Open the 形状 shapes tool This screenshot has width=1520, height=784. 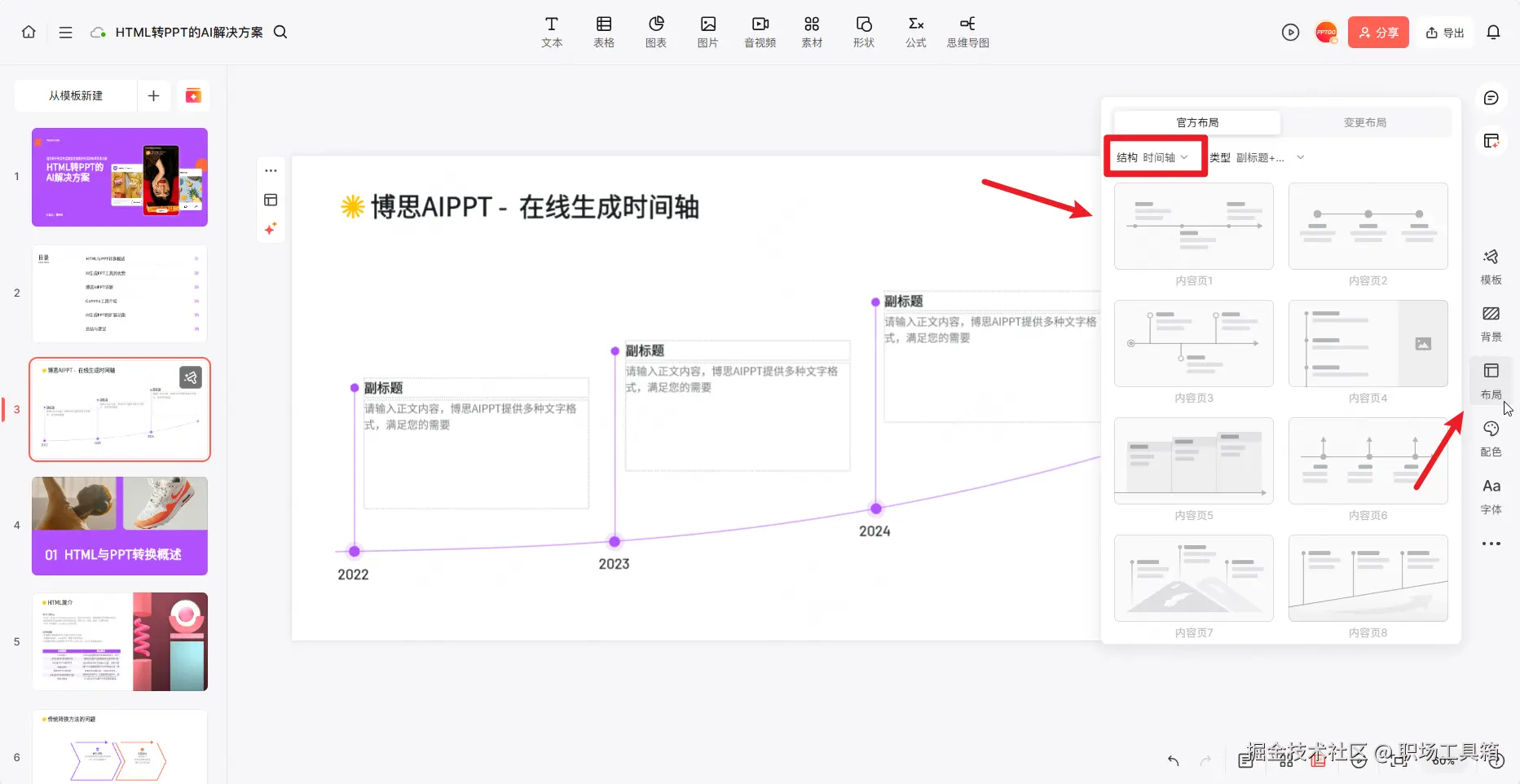(864, 32)
